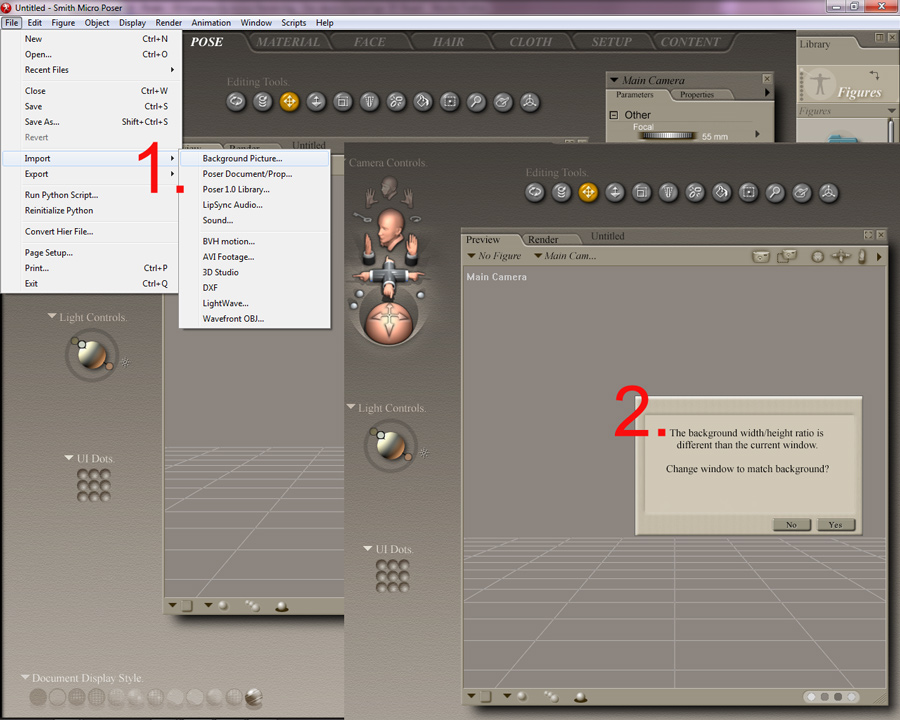Open the Render menu in the menu bar
Screen dimensions: 900x720
tap(168, 23)
